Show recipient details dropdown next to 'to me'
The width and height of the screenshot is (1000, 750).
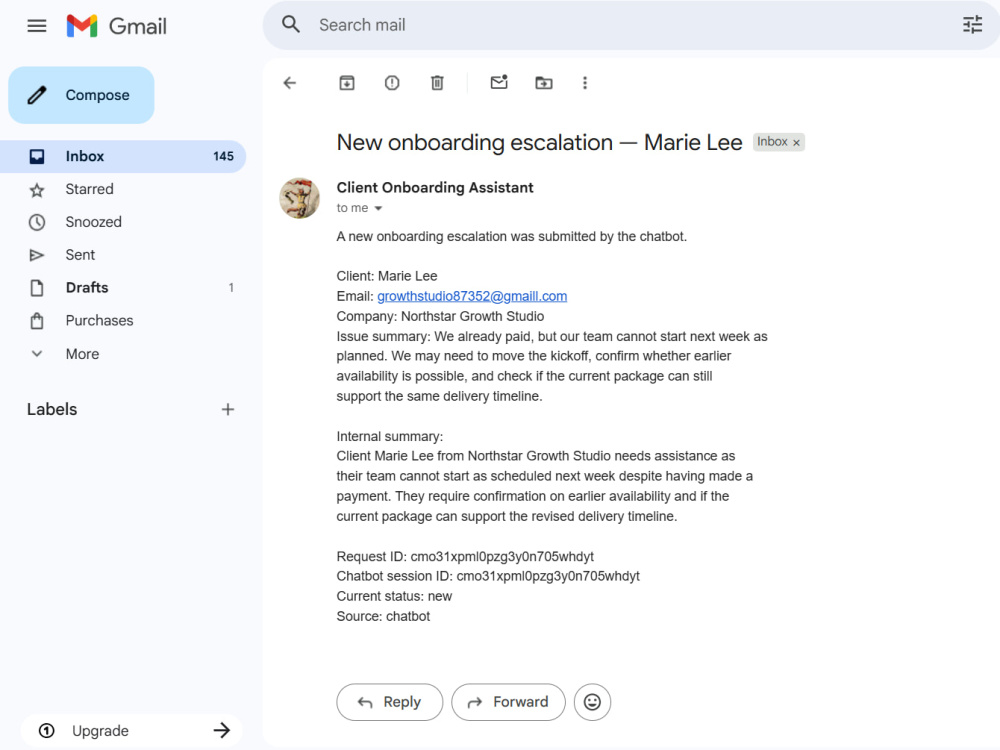pyautogui.click(x=378, y=209)
